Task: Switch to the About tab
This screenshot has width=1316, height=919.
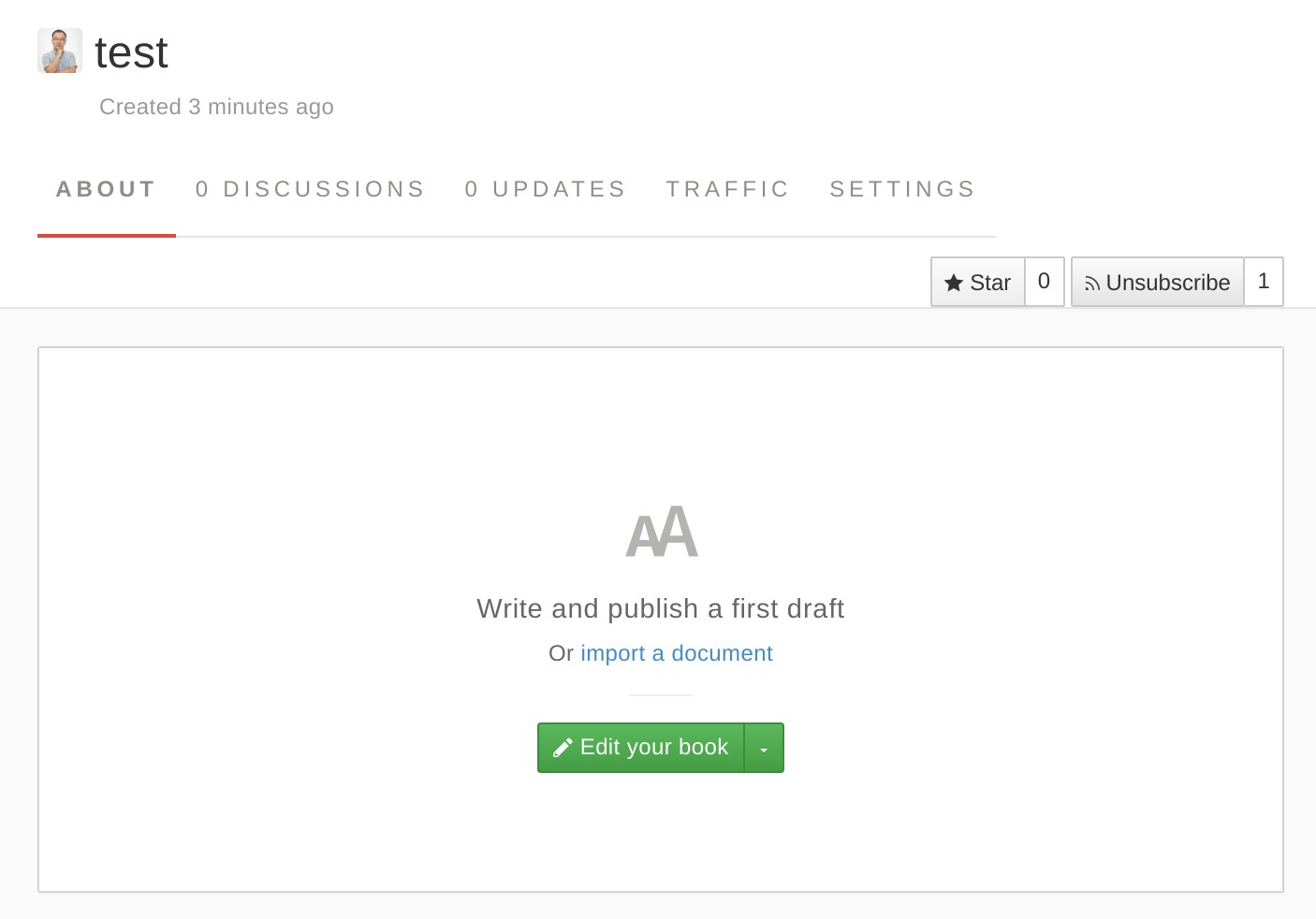Action: [106, 189]
